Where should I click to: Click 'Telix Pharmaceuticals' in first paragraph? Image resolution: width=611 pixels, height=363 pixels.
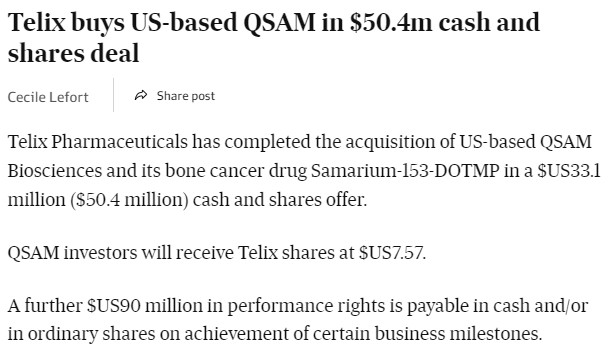point(97,142)
